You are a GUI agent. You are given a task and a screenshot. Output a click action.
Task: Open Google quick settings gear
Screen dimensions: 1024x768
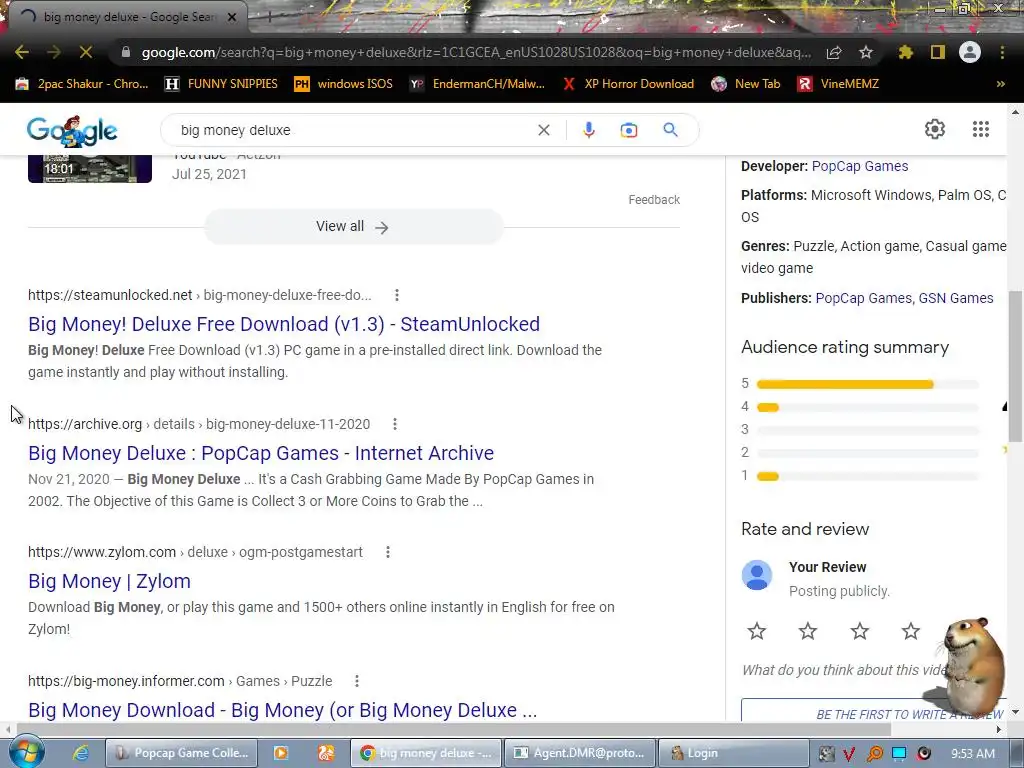pyautogui.click(x=935, y=129)
